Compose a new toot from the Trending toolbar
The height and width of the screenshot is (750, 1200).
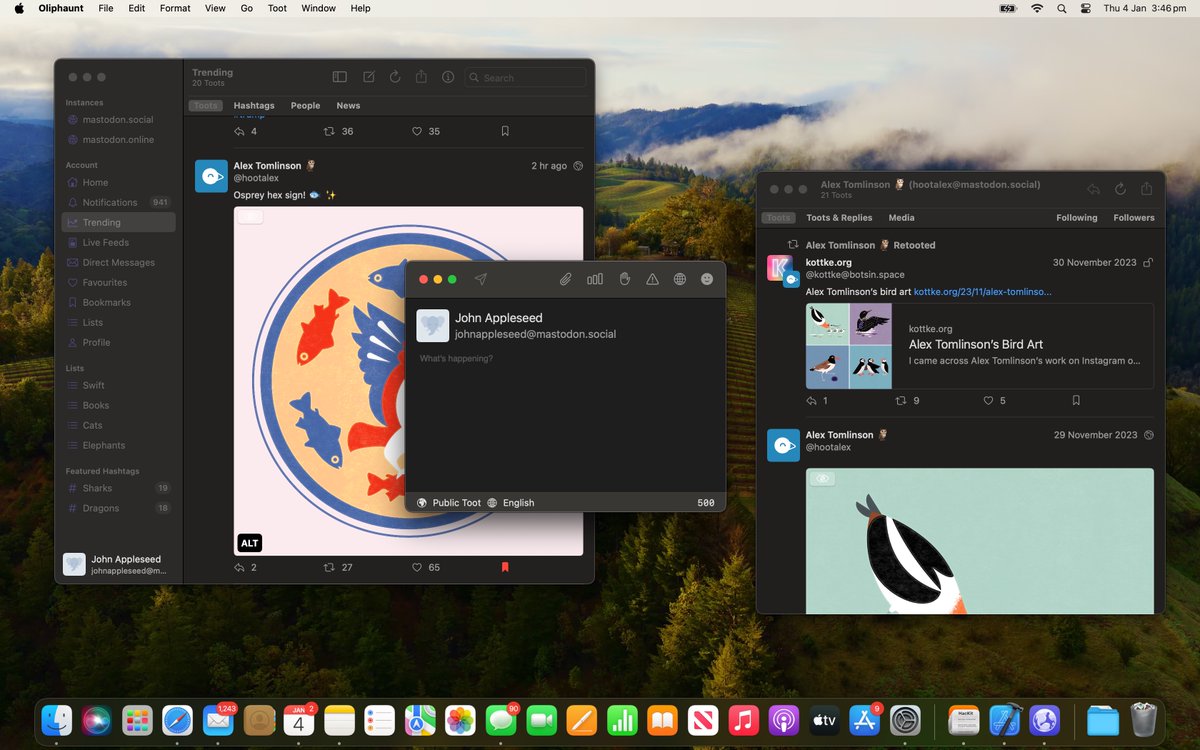coord(368,76)
